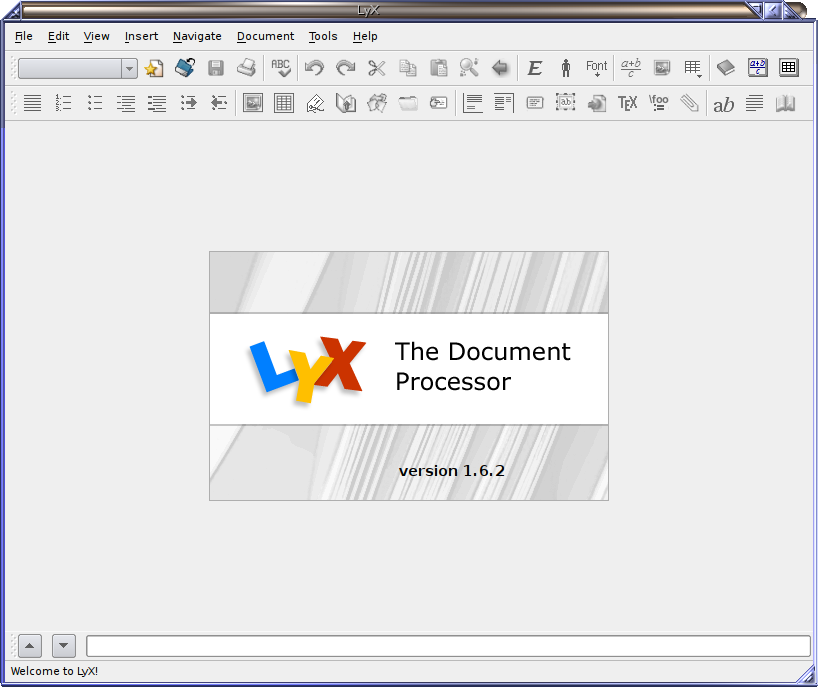The image size is (818, 687).
Task: Click the next command down-arrow button
Action: 64,646
